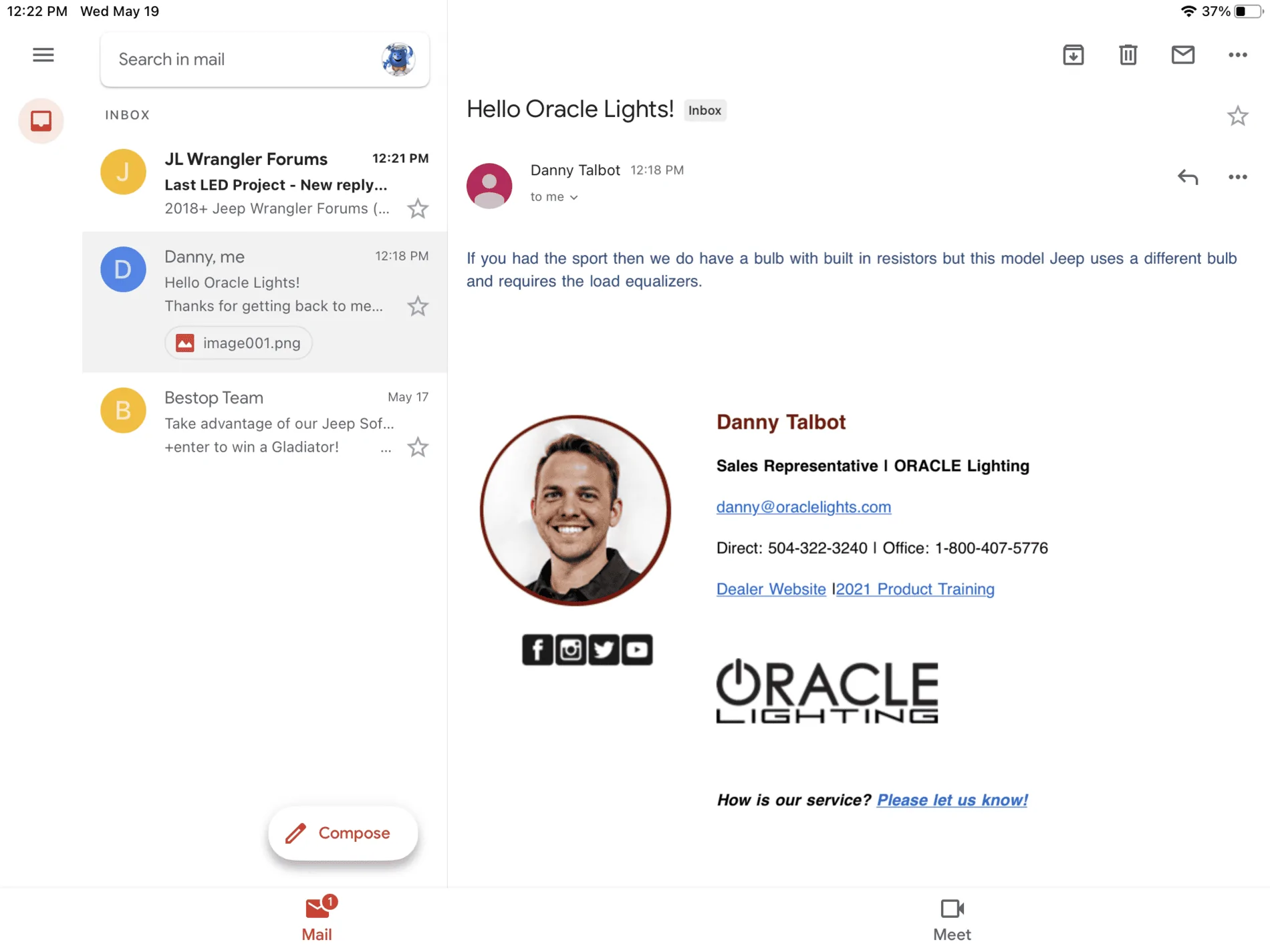Tap the 'INBOX' section heading
1270x952 pixels.
(x=128, y=115)
